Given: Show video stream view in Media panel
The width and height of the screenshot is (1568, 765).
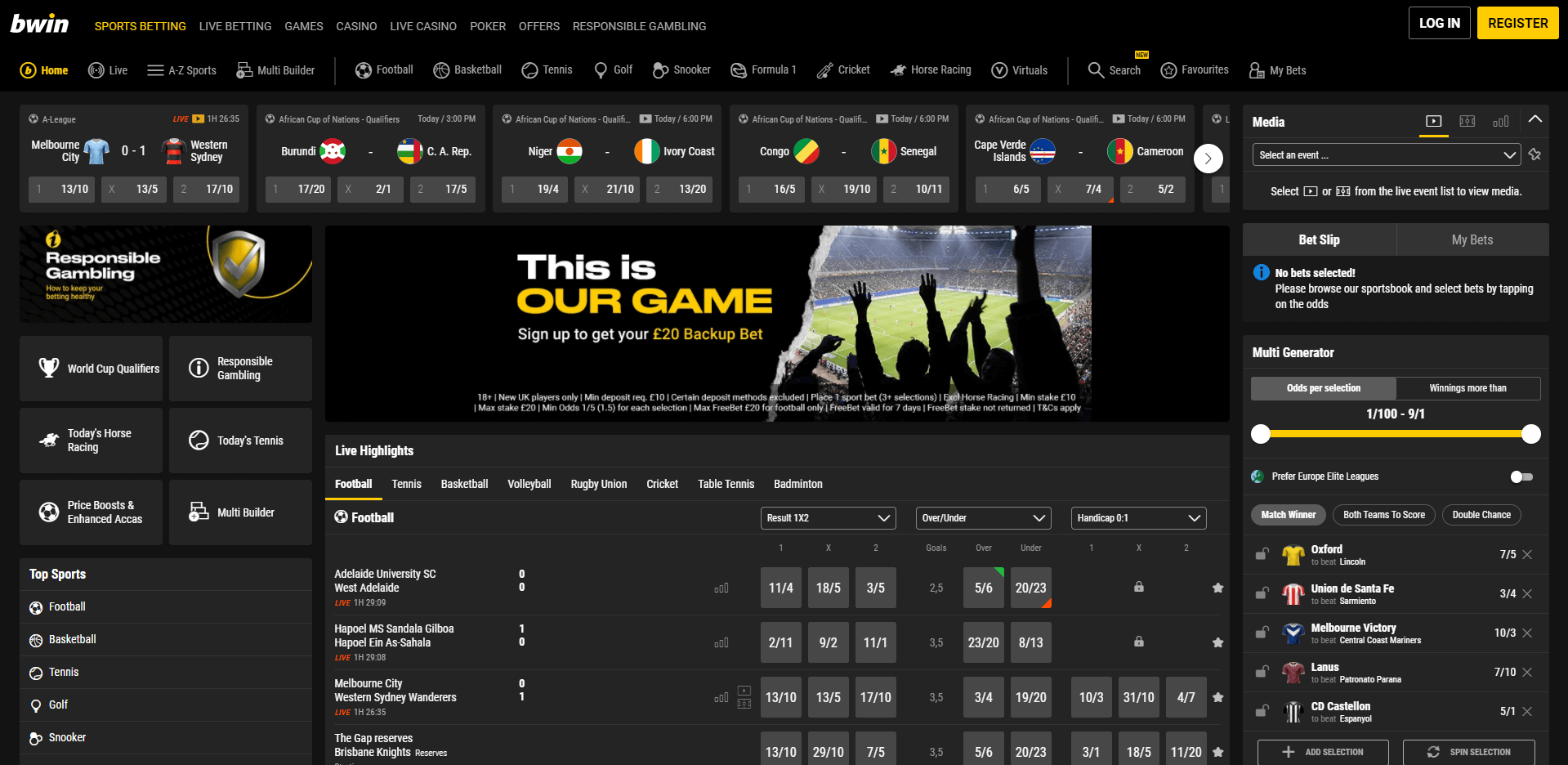Looking at the screenshot, I should tap(1433, 121).
